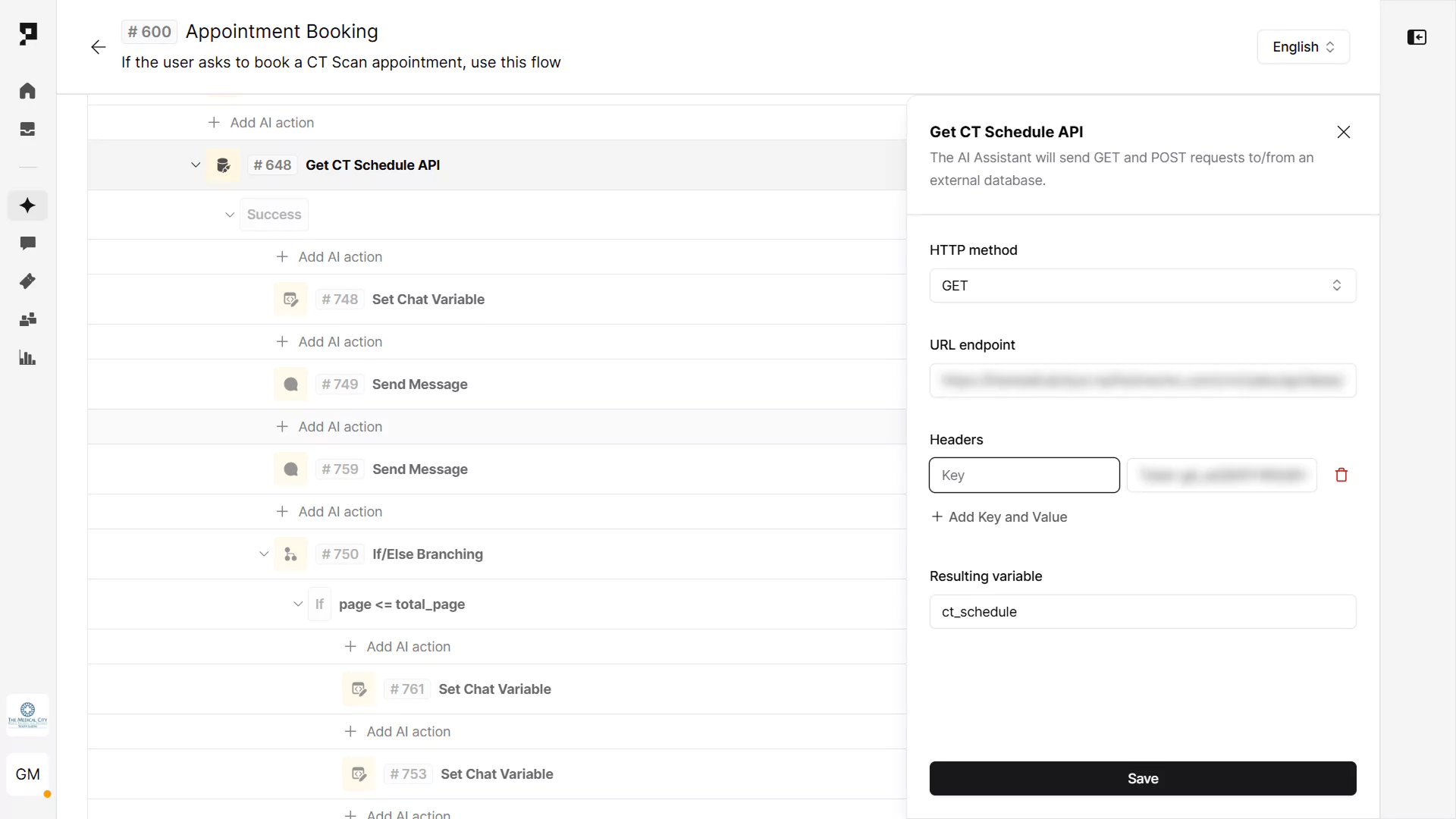Open the team members sidebar icon
This screenshot has width=1456, height=819.
tap(27, 319)
